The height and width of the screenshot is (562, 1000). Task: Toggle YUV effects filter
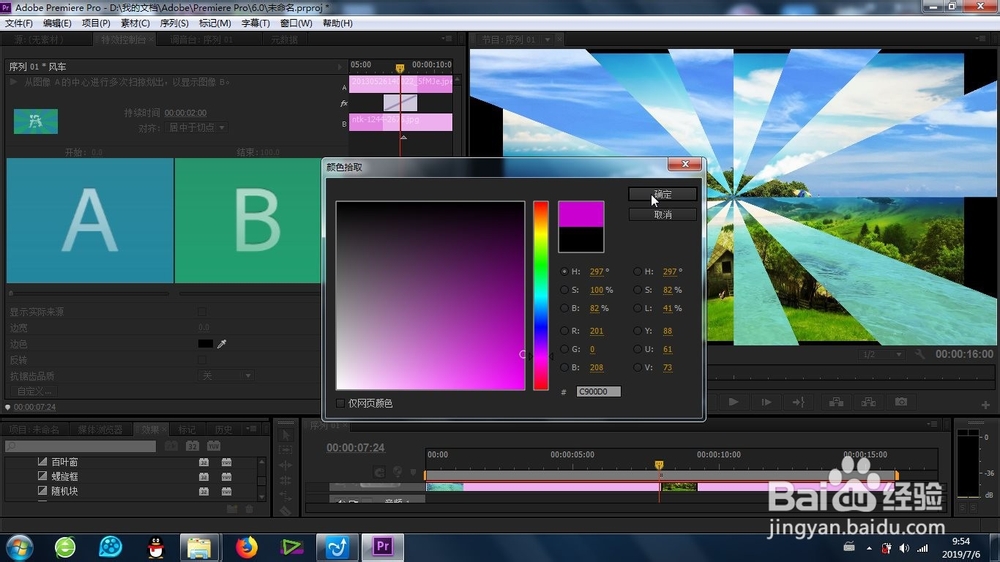click(214, 446)
